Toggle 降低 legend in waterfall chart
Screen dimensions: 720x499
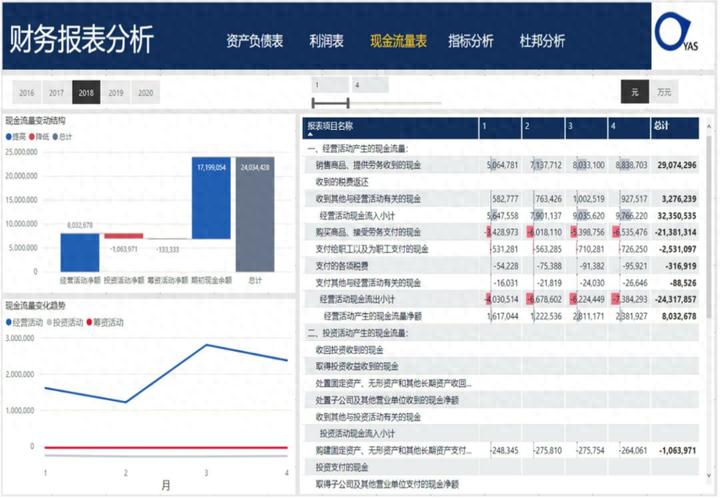click(39, 137)
